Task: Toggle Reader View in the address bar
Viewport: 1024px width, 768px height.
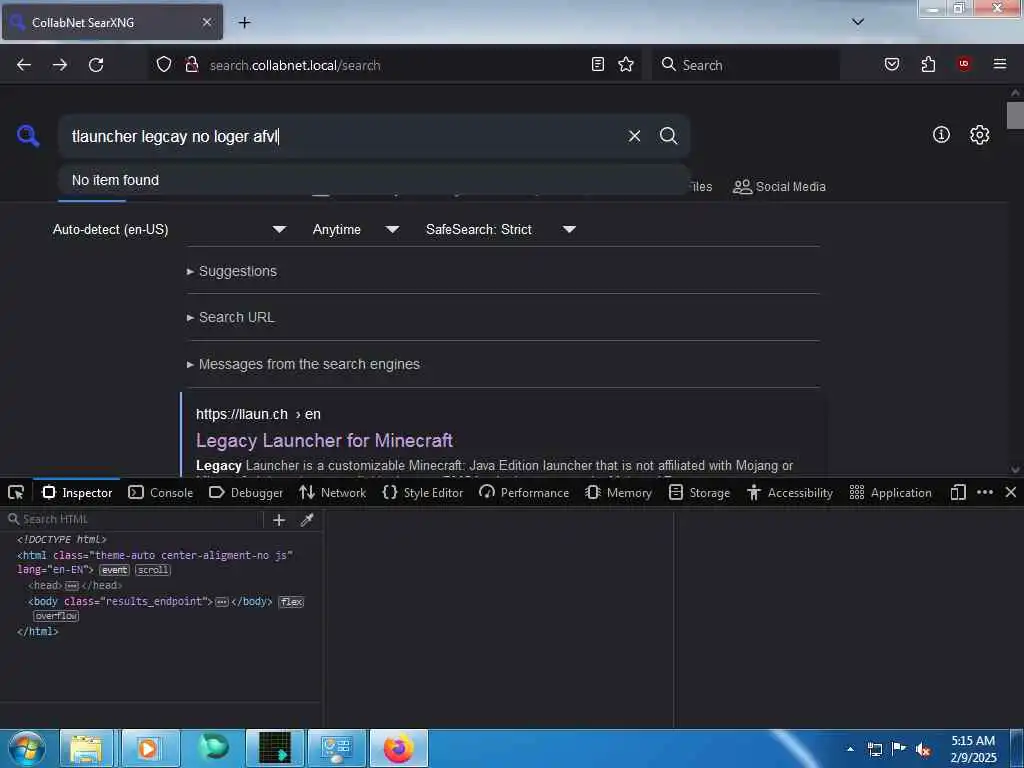Action: click(598, 64)
